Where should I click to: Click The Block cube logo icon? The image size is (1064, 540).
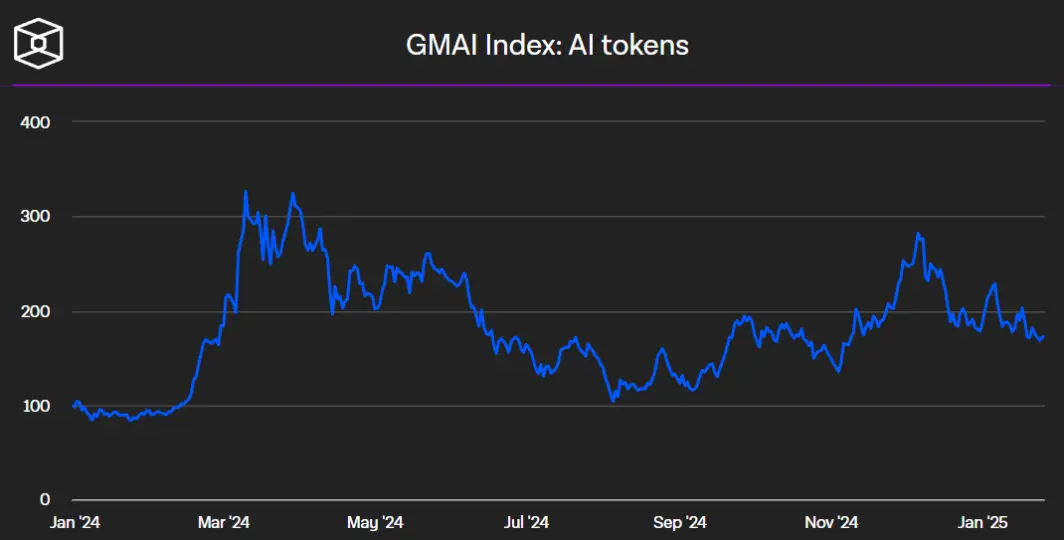coord(39,43)
